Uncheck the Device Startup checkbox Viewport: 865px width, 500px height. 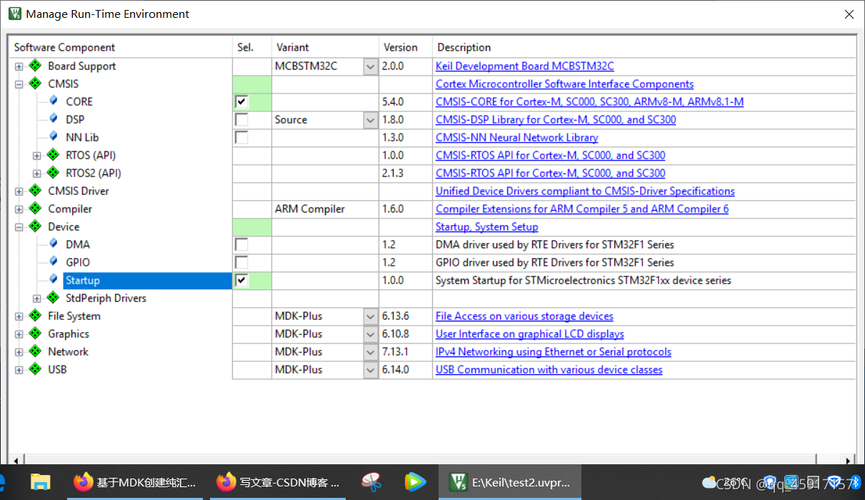point(242,280)
